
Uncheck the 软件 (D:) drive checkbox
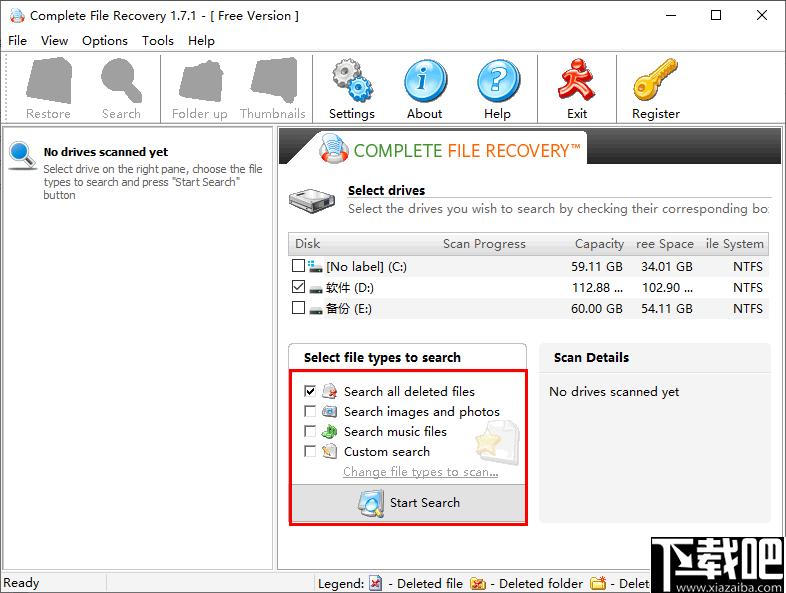pos(298,286)
